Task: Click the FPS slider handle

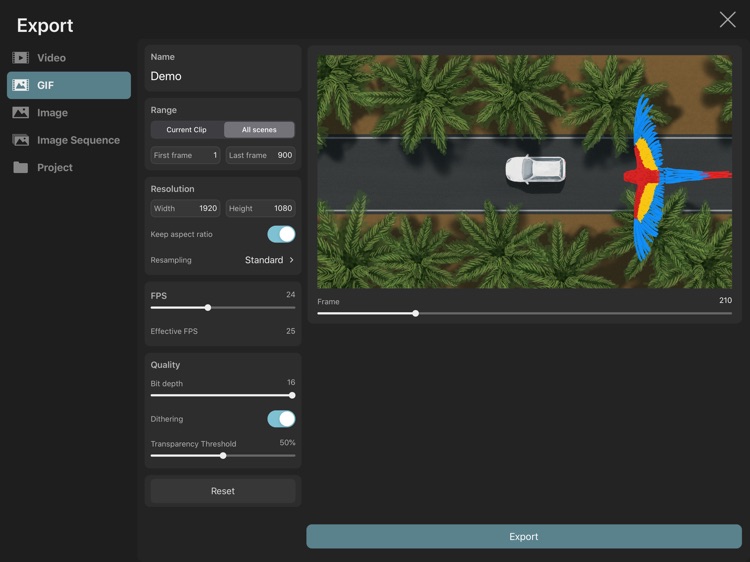Action: (208, 308)
